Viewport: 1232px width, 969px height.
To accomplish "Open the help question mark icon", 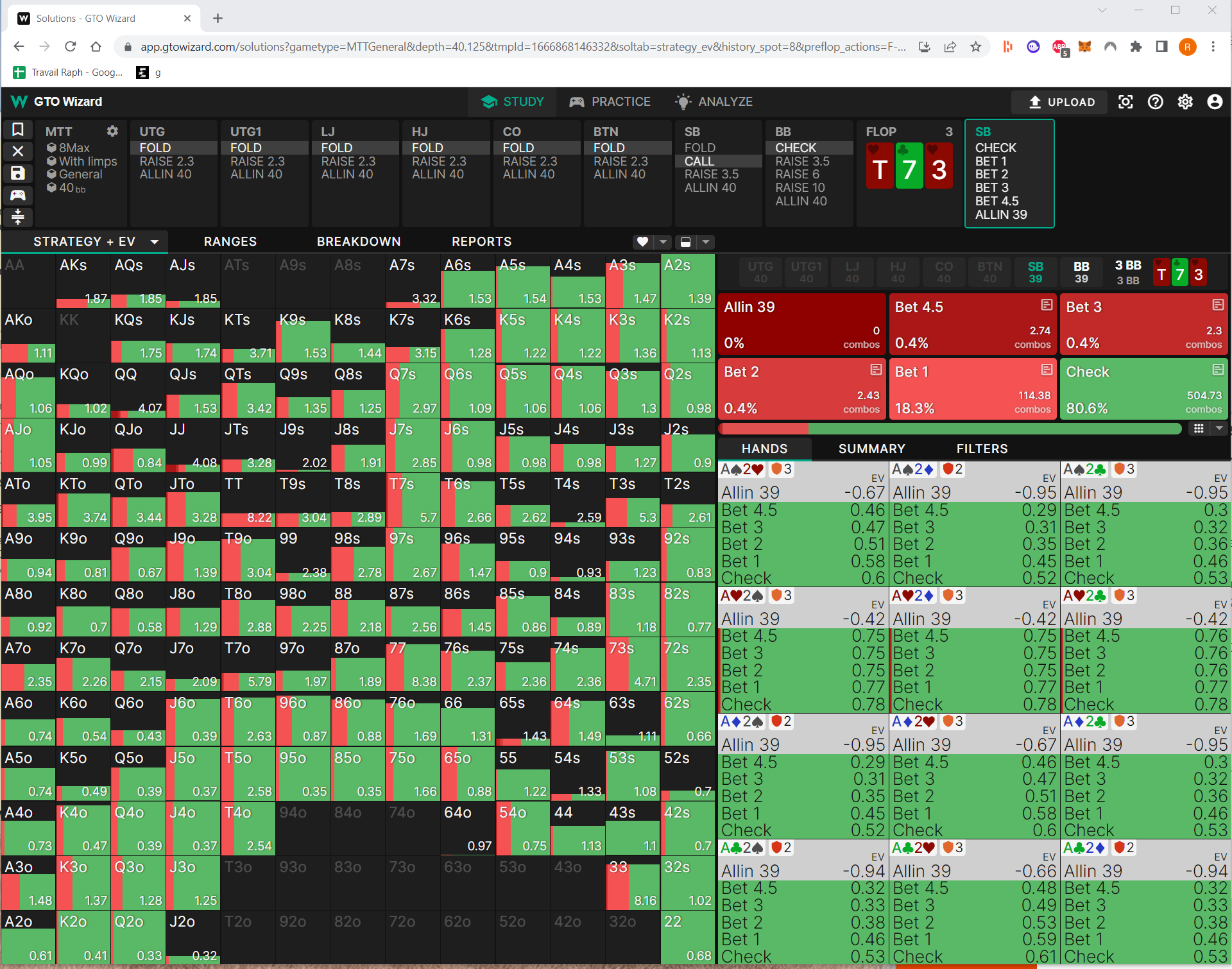I will [1155, 102].
